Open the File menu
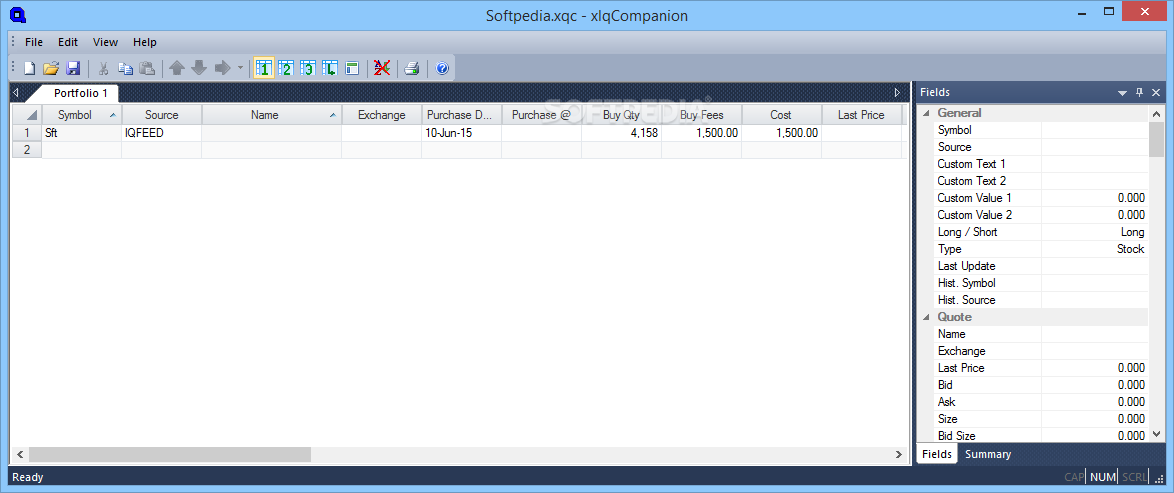The width and height of the screenshot is (1174, 493). pyautogui.click(x=34, y=42)
